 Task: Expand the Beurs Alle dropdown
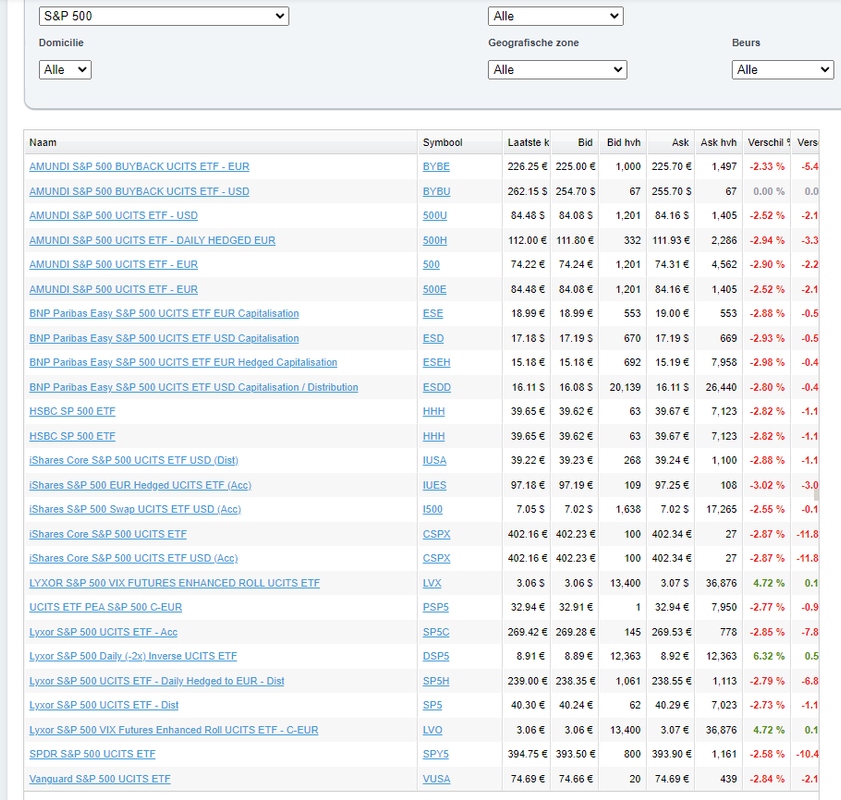click(x=783, y=70)
